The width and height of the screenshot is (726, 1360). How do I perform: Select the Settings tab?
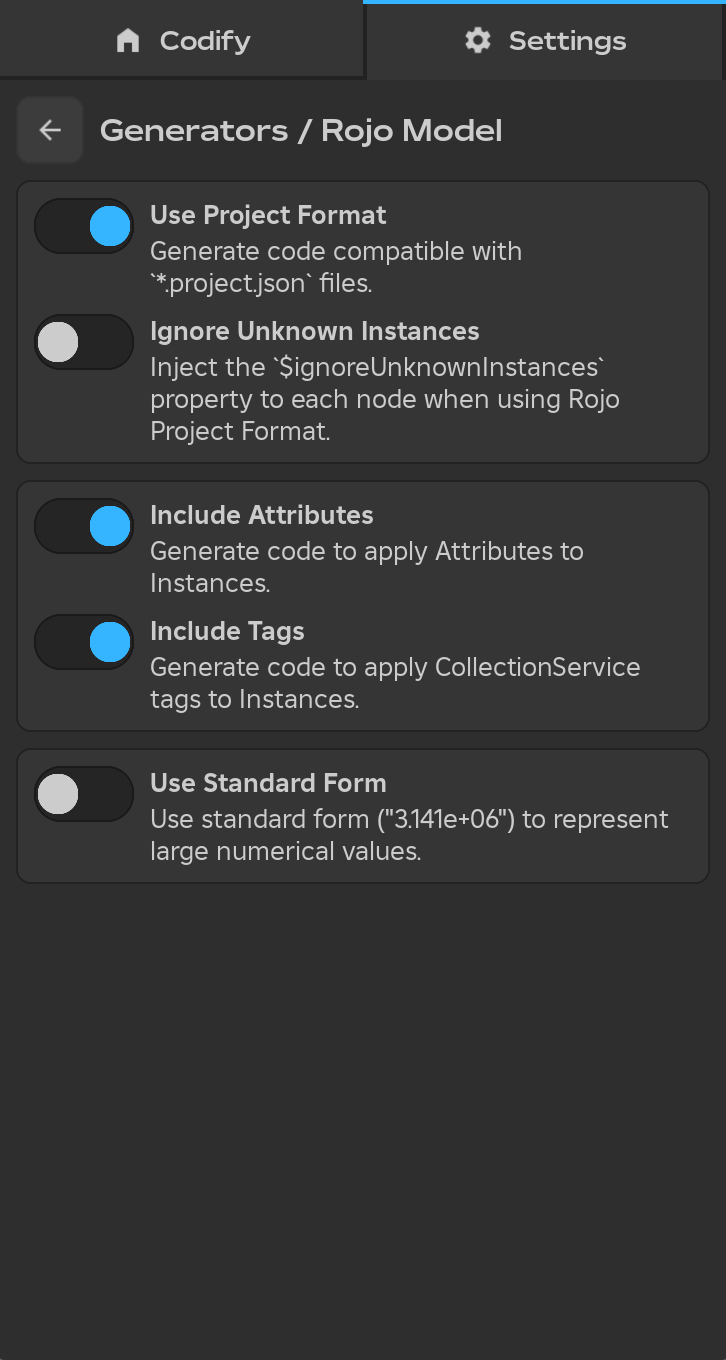tap(545, 40)
